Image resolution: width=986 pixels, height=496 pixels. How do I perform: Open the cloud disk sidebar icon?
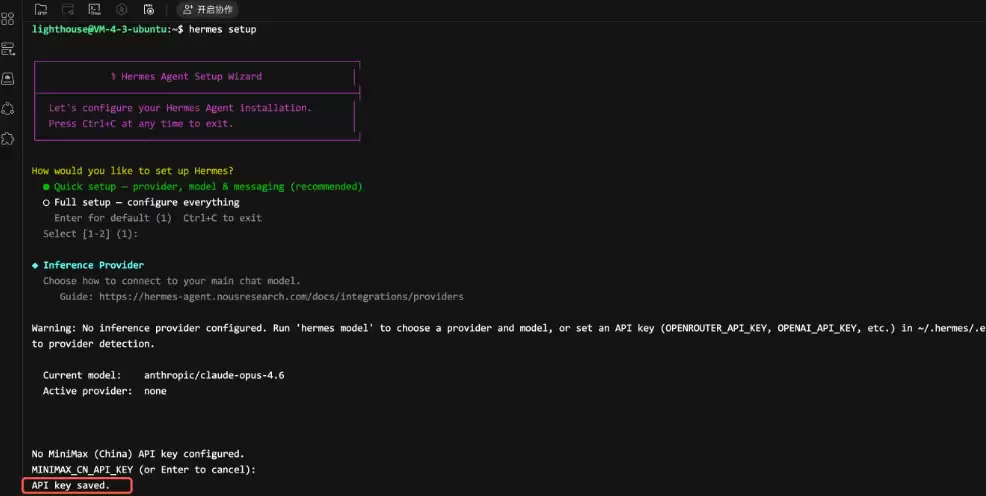pos(8,79)
